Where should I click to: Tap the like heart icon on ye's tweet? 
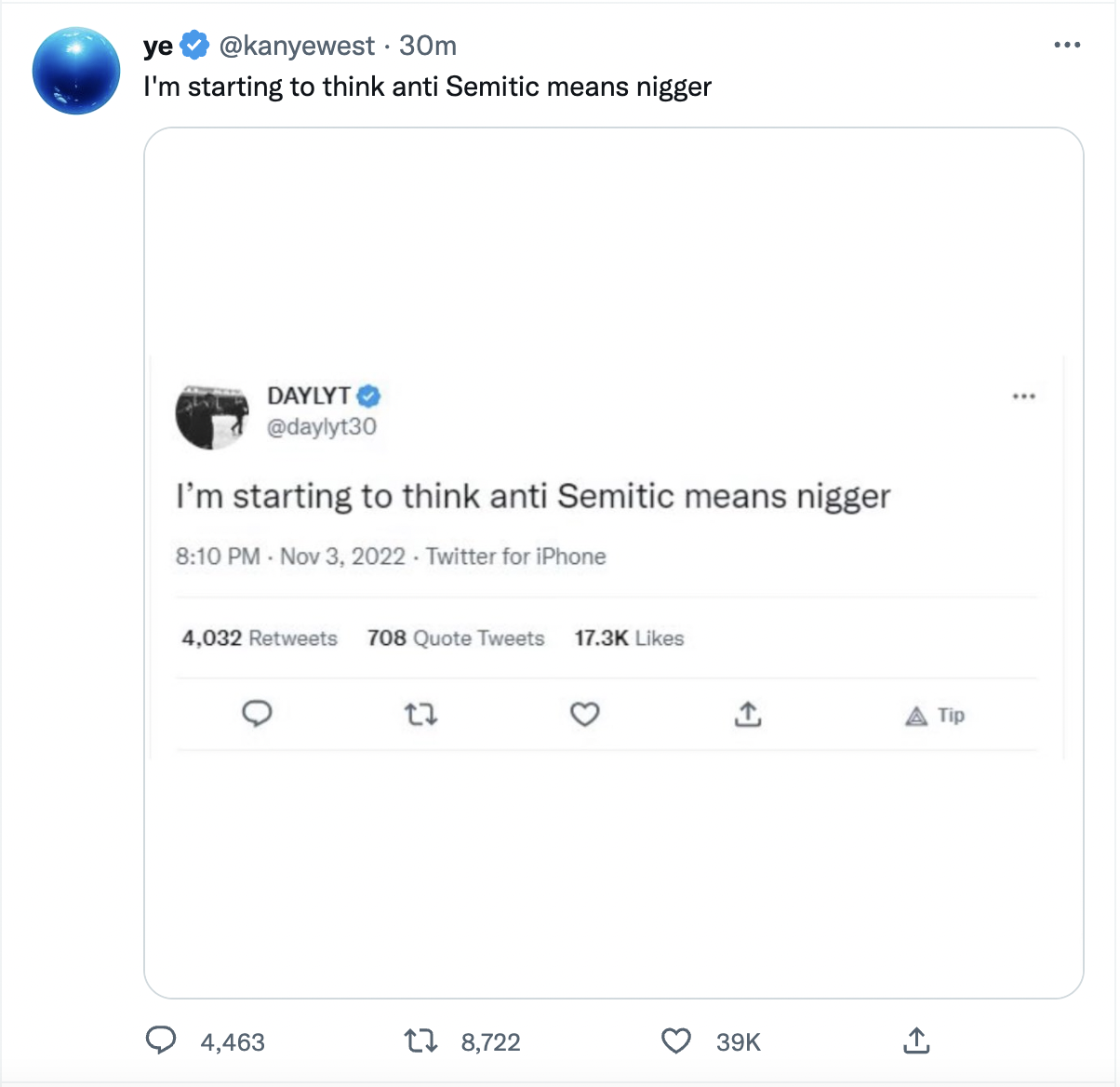675,1041
